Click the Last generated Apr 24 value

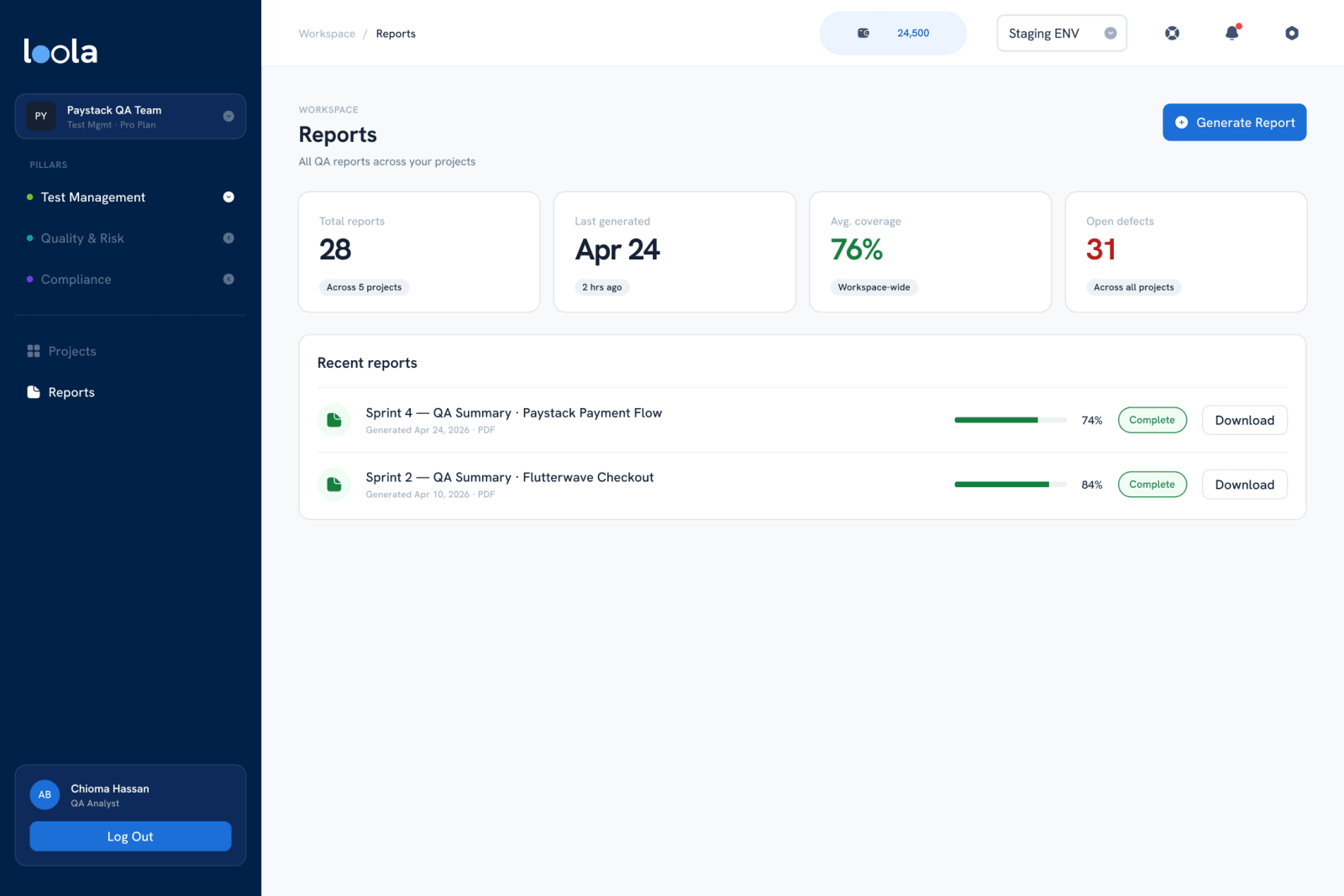(617, 249)
